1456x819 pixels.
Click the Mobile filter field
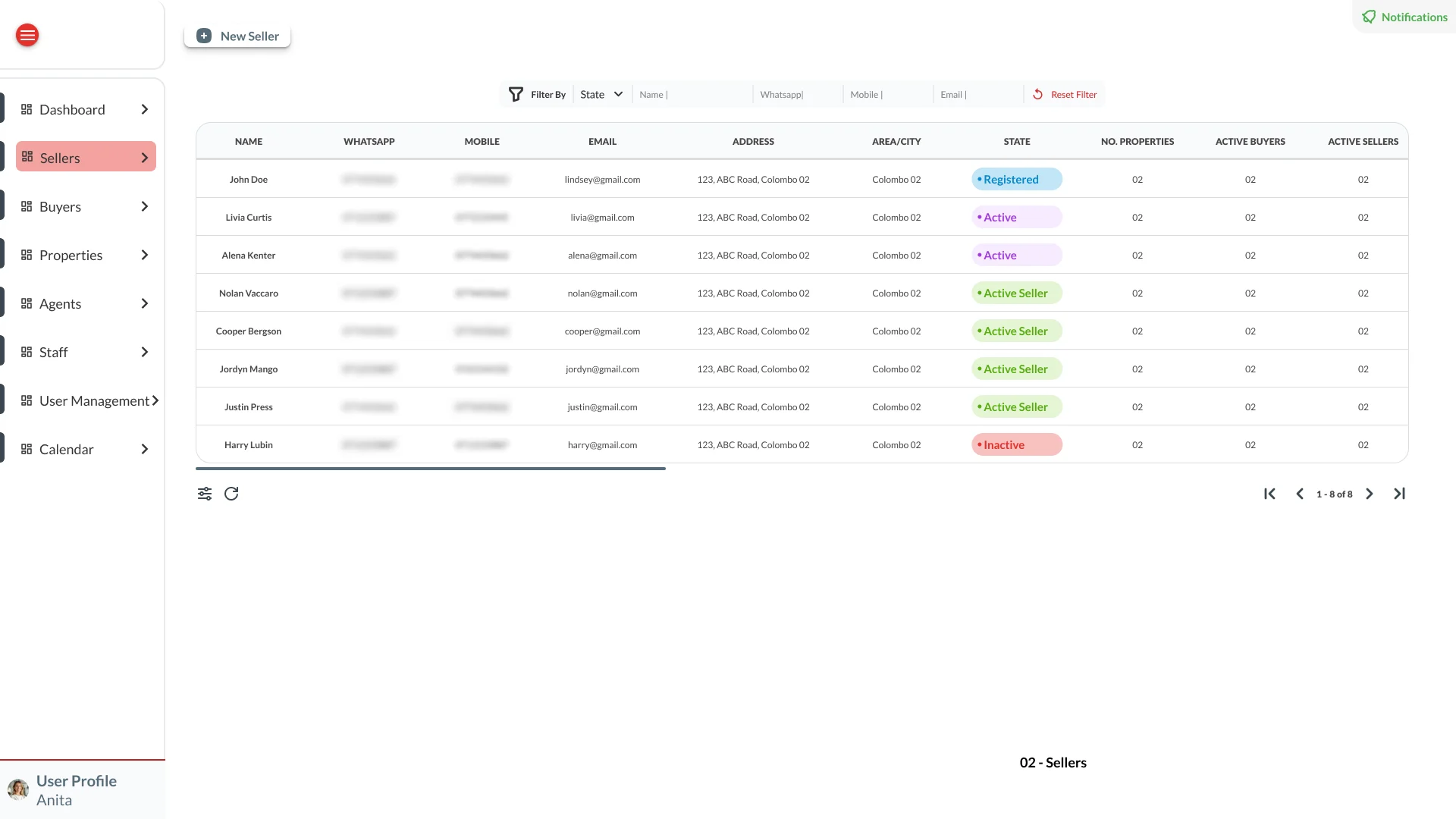(888, 94)
